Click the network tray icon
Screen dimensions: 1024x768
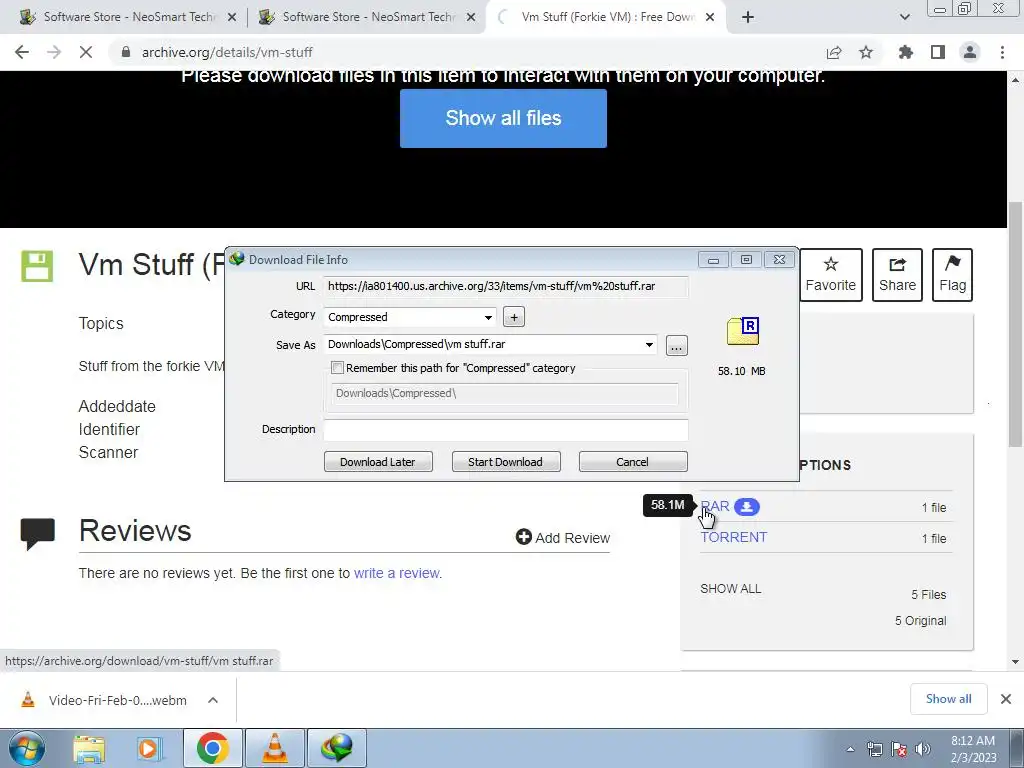pyautogui.click(x=874, y=749)
